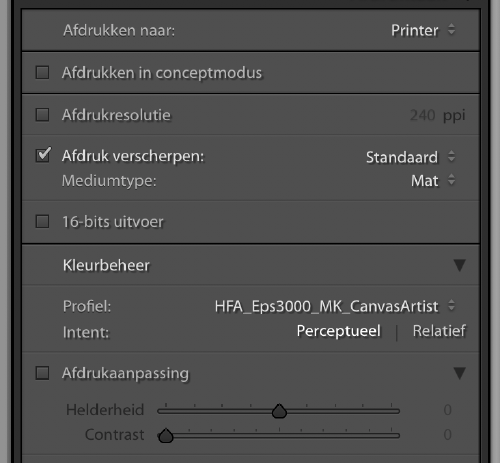
Task: Select Perceptueel rendering intent
Action: coord(338,331)
